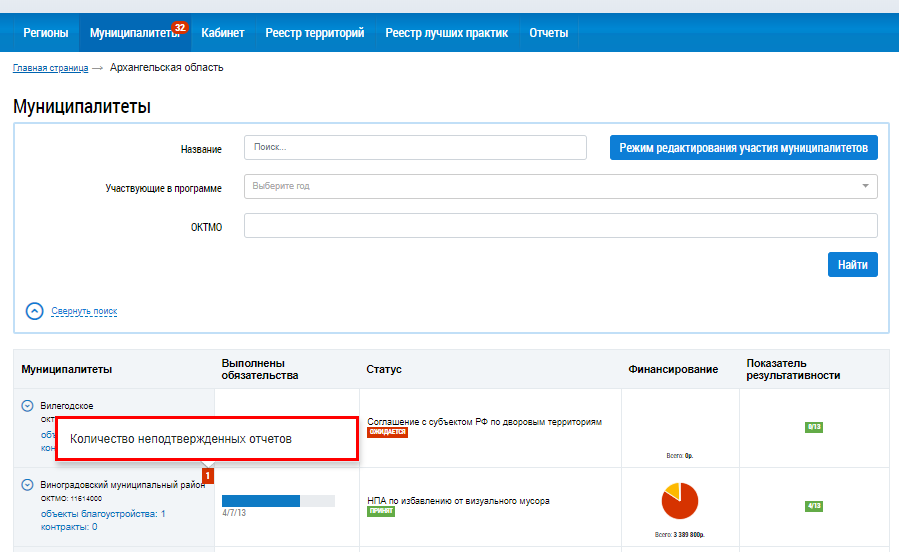
Task: Click the red 'Ожидается' status label
Action: (x=387, y=433)
